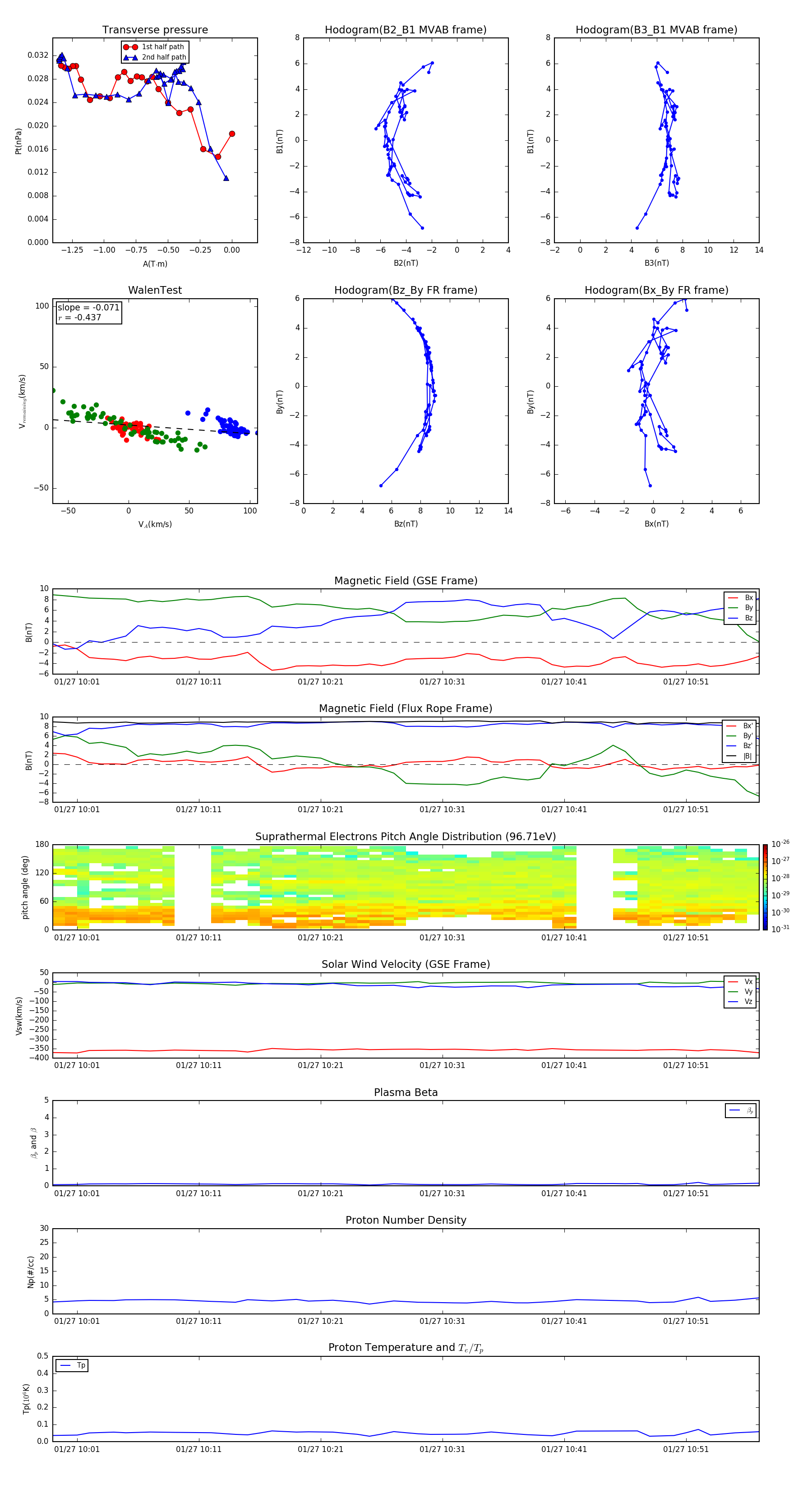The width and height of the screenshot is (812, 1489).
Task: Click the 'slope = -0.071' annotation
Action: click(x=88, y=308)
